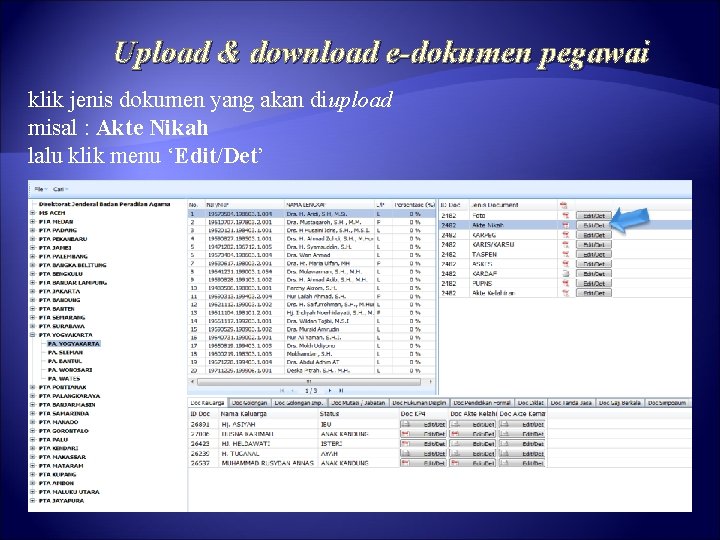Viewport: 720px width, 540px height.
Task: Collapse the PTA YOGYAKARTA tree node
Action: pyautogui.click(x=33, y=335)
